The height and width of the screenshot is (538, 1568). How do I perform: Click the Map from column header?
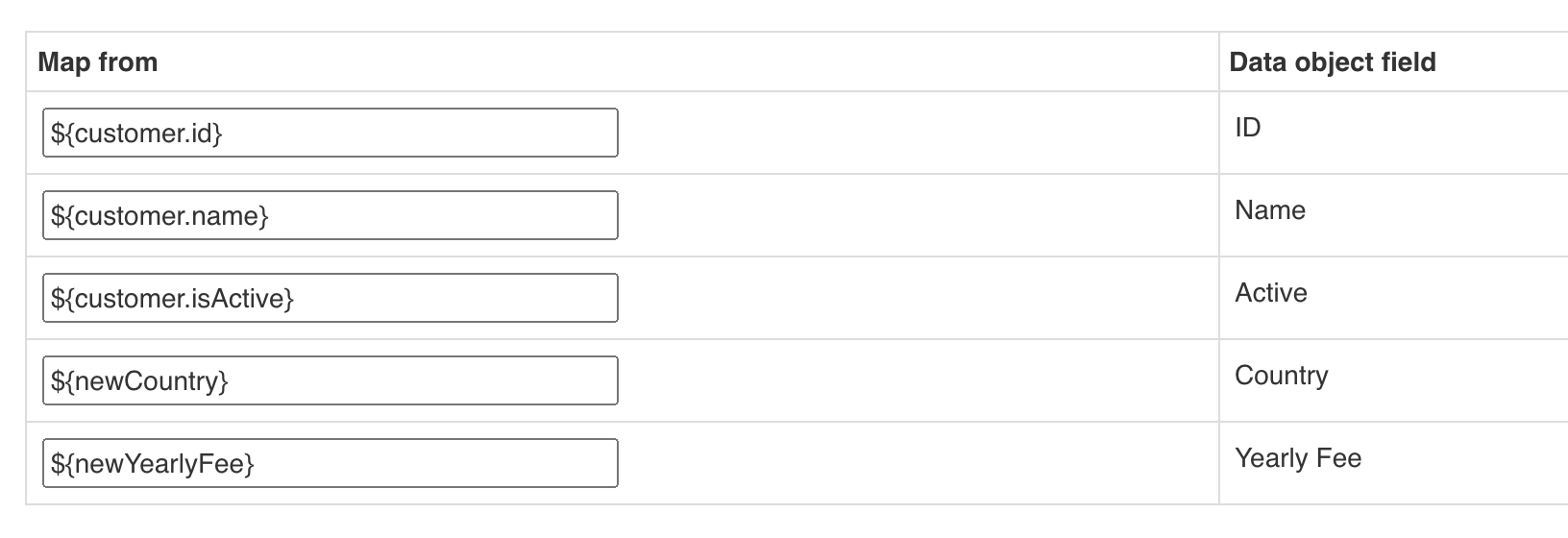click(97, 62)
